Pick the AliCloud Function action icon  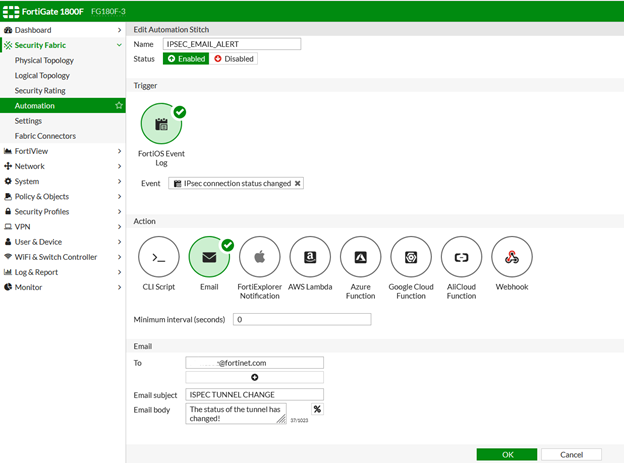(x=461, y=257)
